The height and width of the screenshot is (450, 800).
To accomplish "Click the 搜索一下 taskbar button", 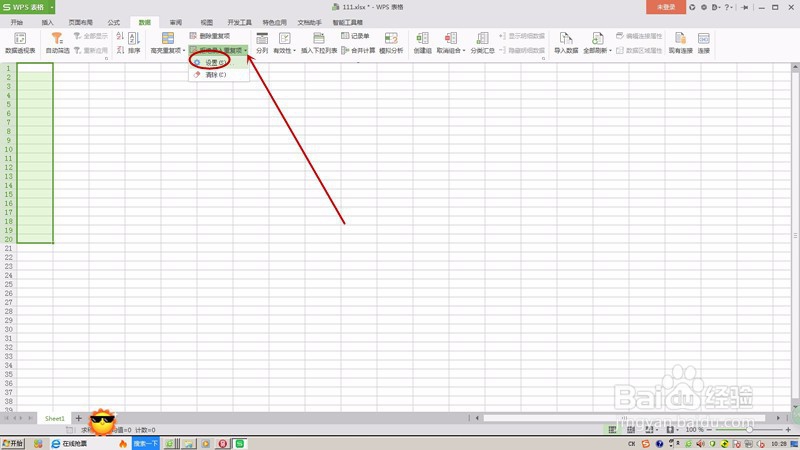I will pos(146,444).
